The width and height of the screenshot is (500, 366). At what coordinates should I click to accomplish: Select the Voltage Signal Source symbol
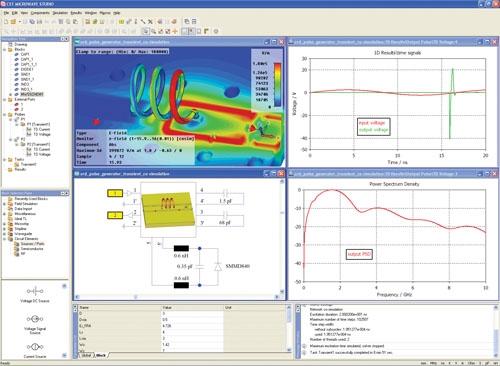point(35,319)
